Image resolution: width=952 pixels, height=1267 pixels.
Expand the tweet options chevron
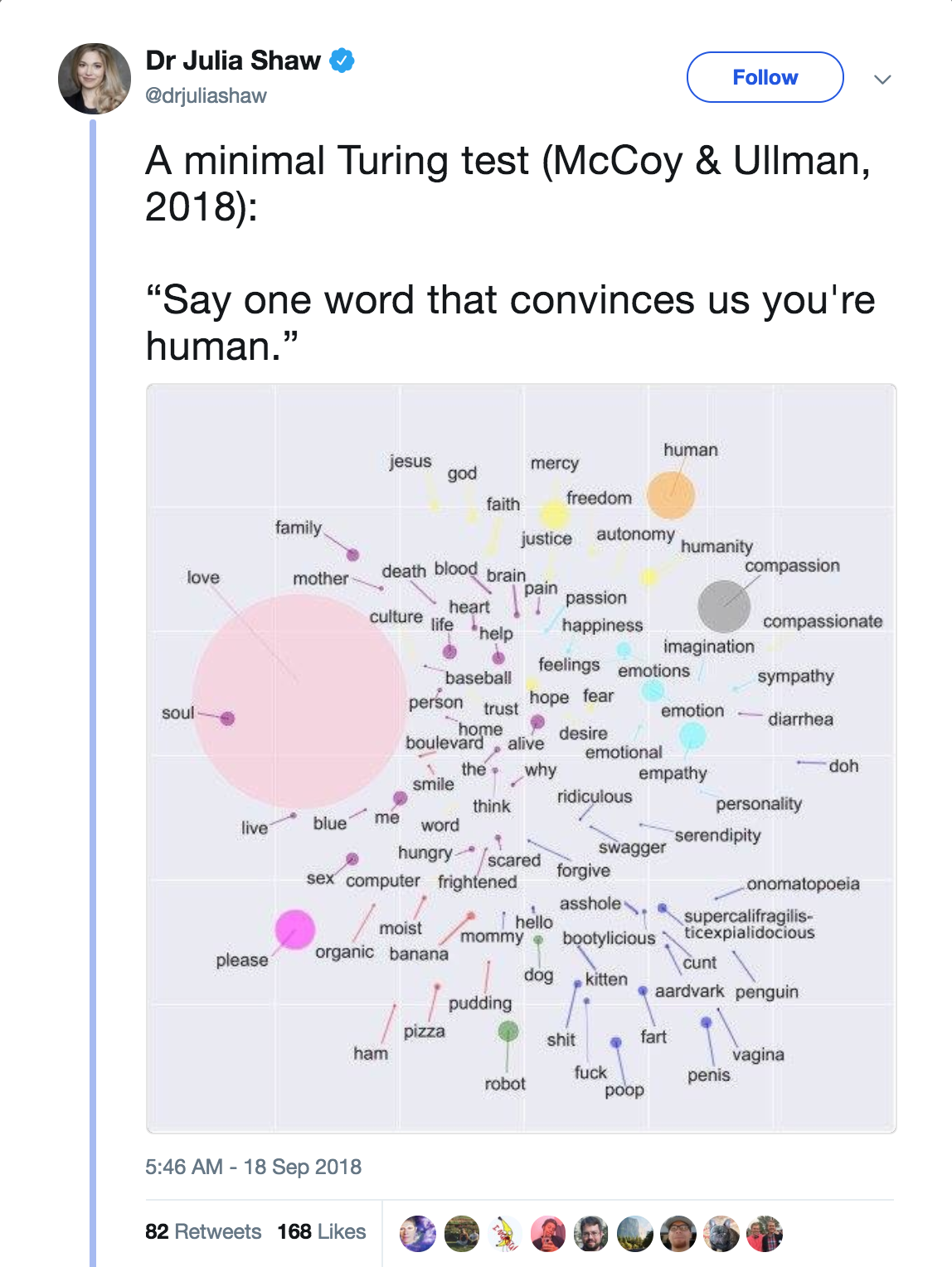click(x=882, y=79)
